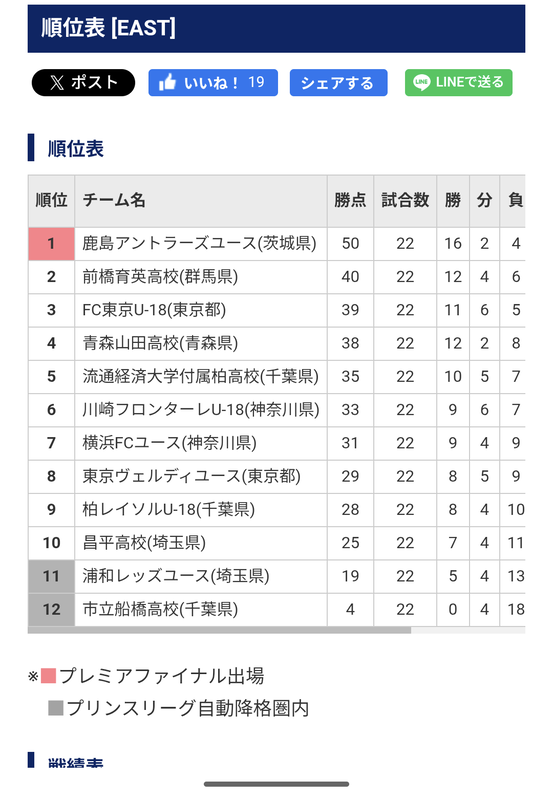
Task: Select the 鹿島アントラーズユース team row
Action: (276, 243)
